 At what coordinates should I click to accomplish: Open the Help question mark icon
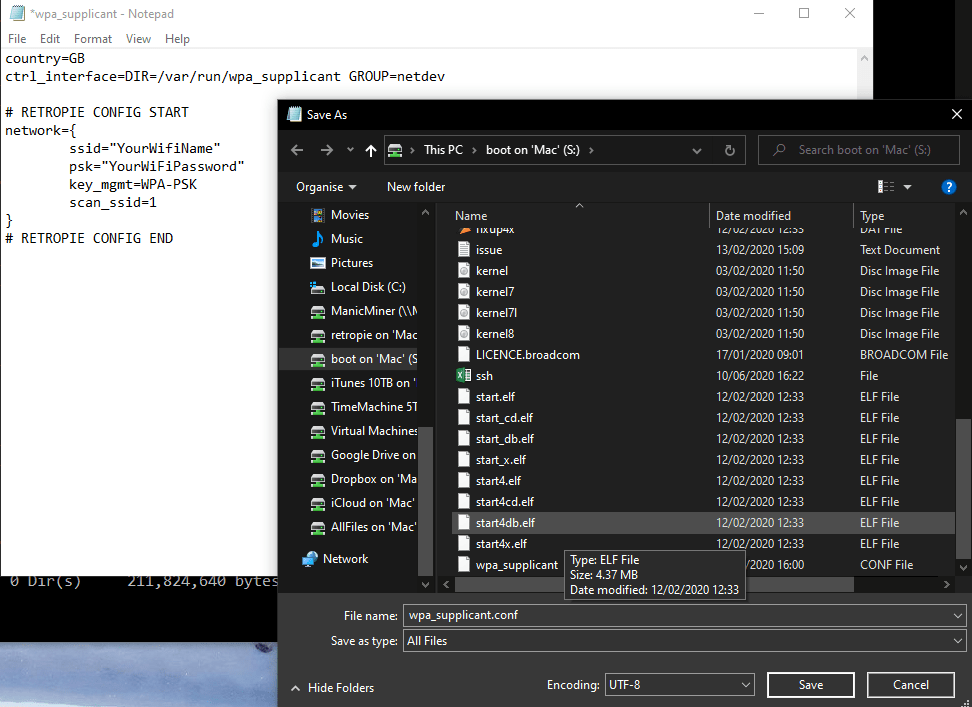pyautogui.click(x=949, y=187)
